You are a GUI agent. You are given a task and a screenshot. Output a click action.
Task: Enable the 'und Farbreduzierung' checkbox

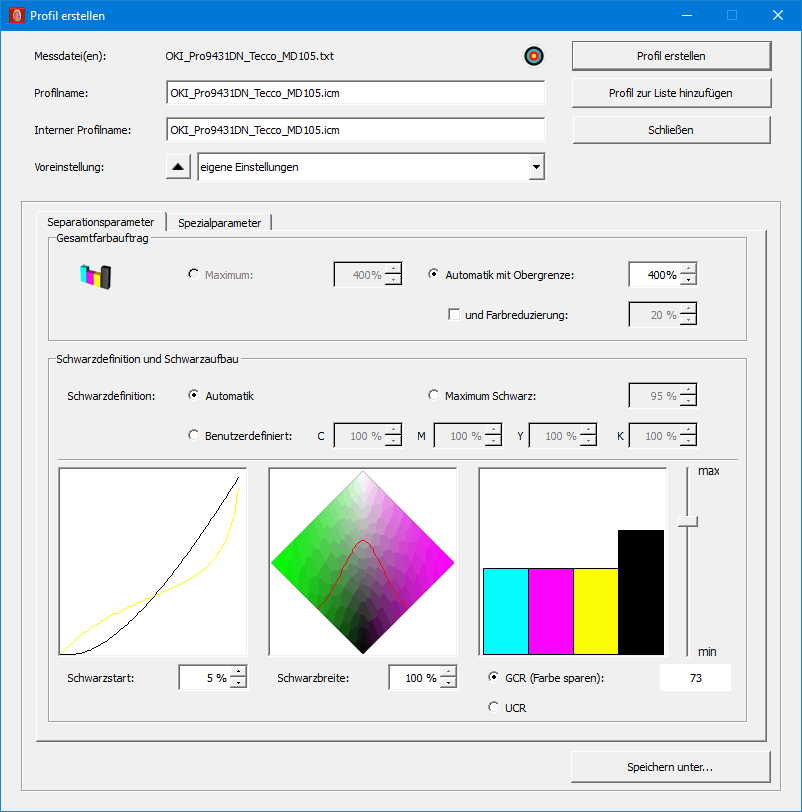point(454,315)
